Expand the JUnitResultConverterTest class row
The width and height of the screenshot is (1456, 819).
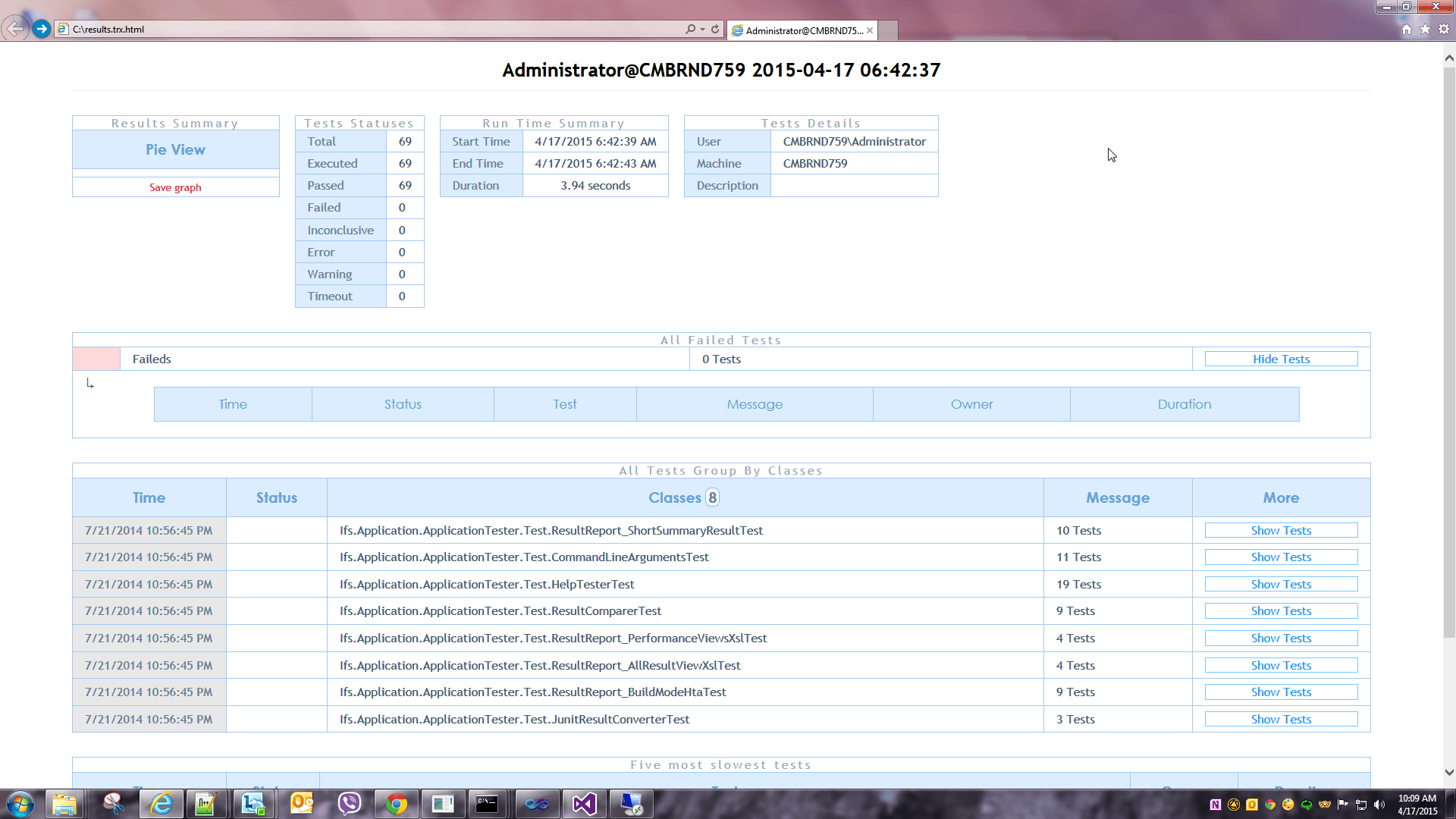[1281, 718]
